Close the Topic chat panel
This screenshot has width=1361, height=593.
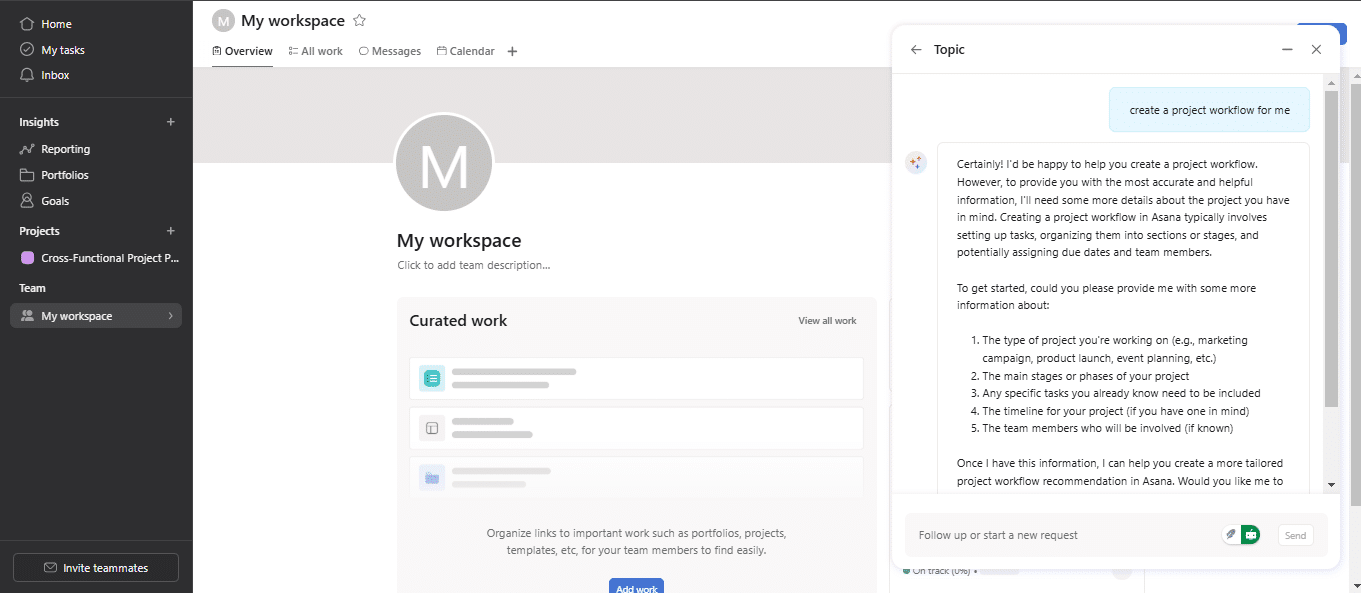1316,49
